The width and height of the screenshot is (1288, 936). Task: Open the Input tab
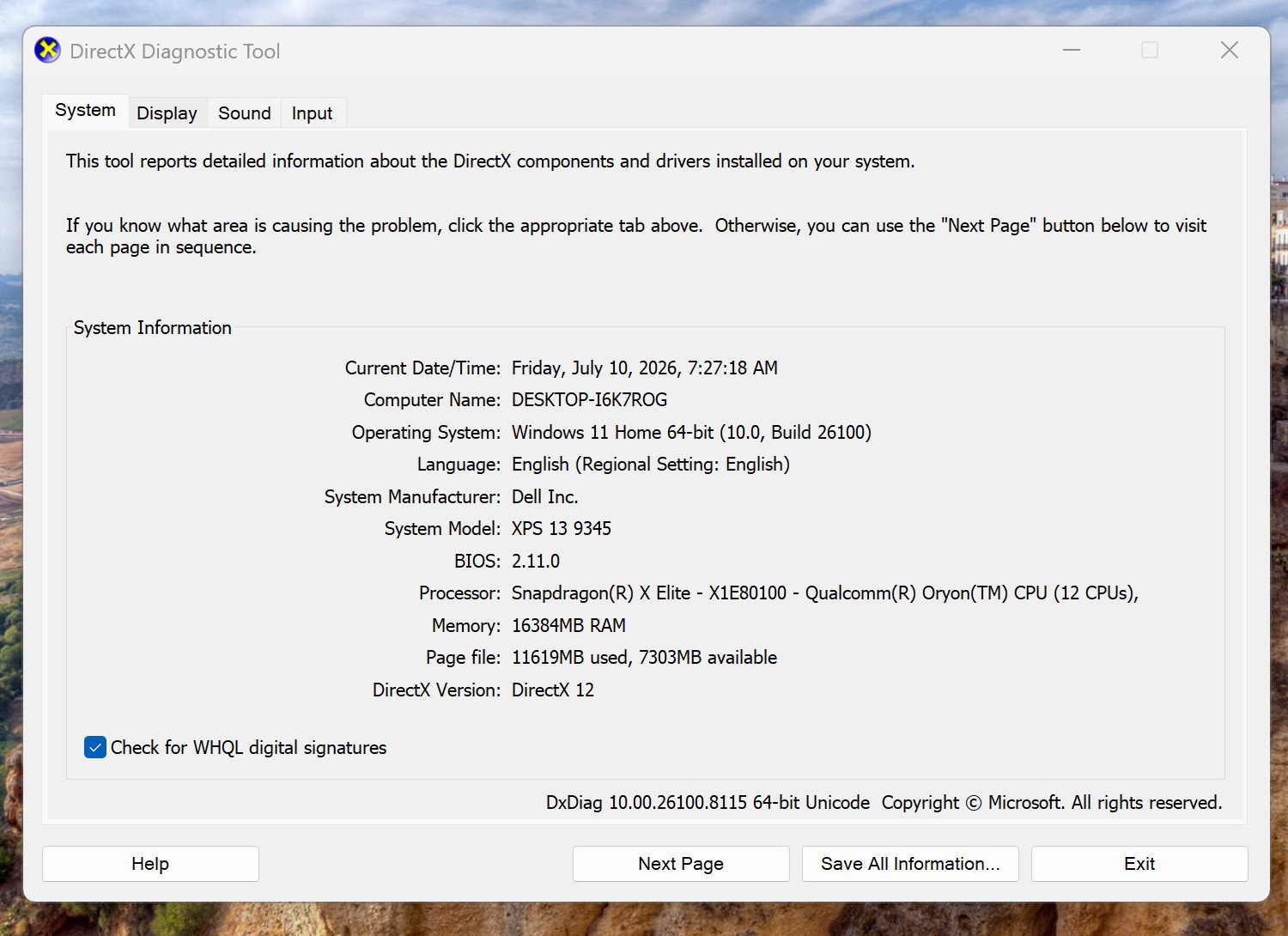(x=312, y=113)
